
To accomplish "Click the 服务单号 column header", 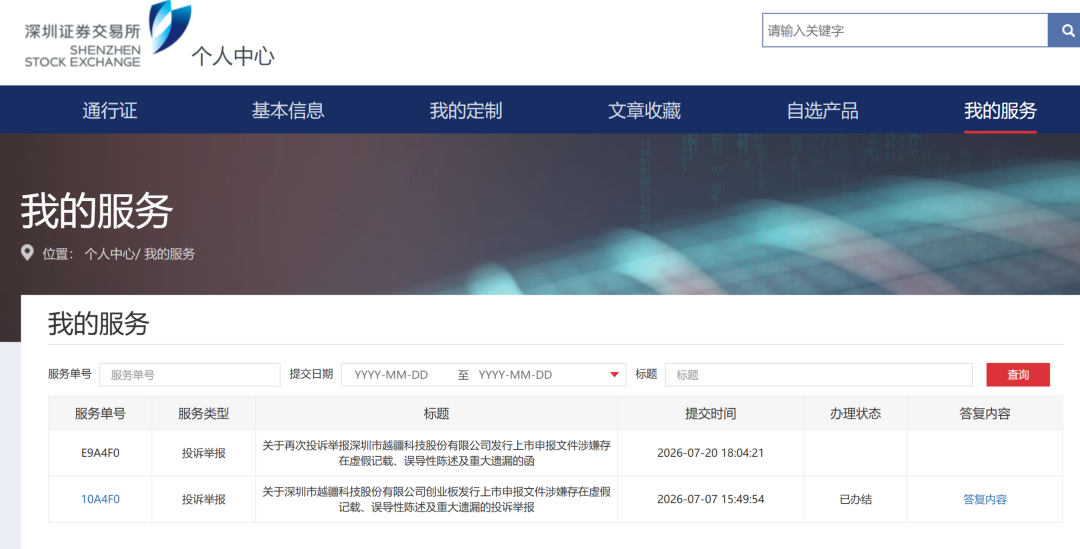I will click(x=101, y=413).
